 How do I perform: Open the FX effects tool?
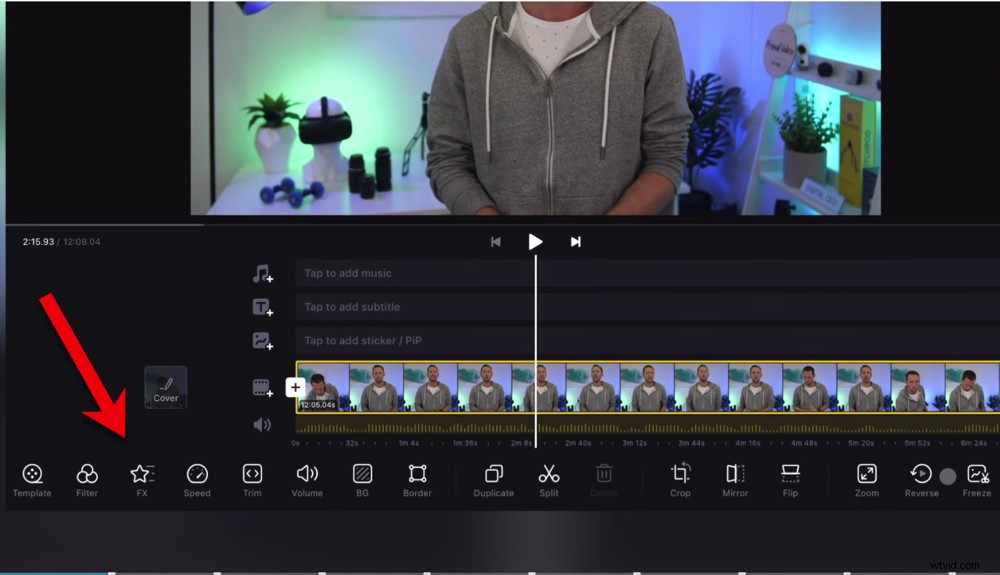point(142,480)
